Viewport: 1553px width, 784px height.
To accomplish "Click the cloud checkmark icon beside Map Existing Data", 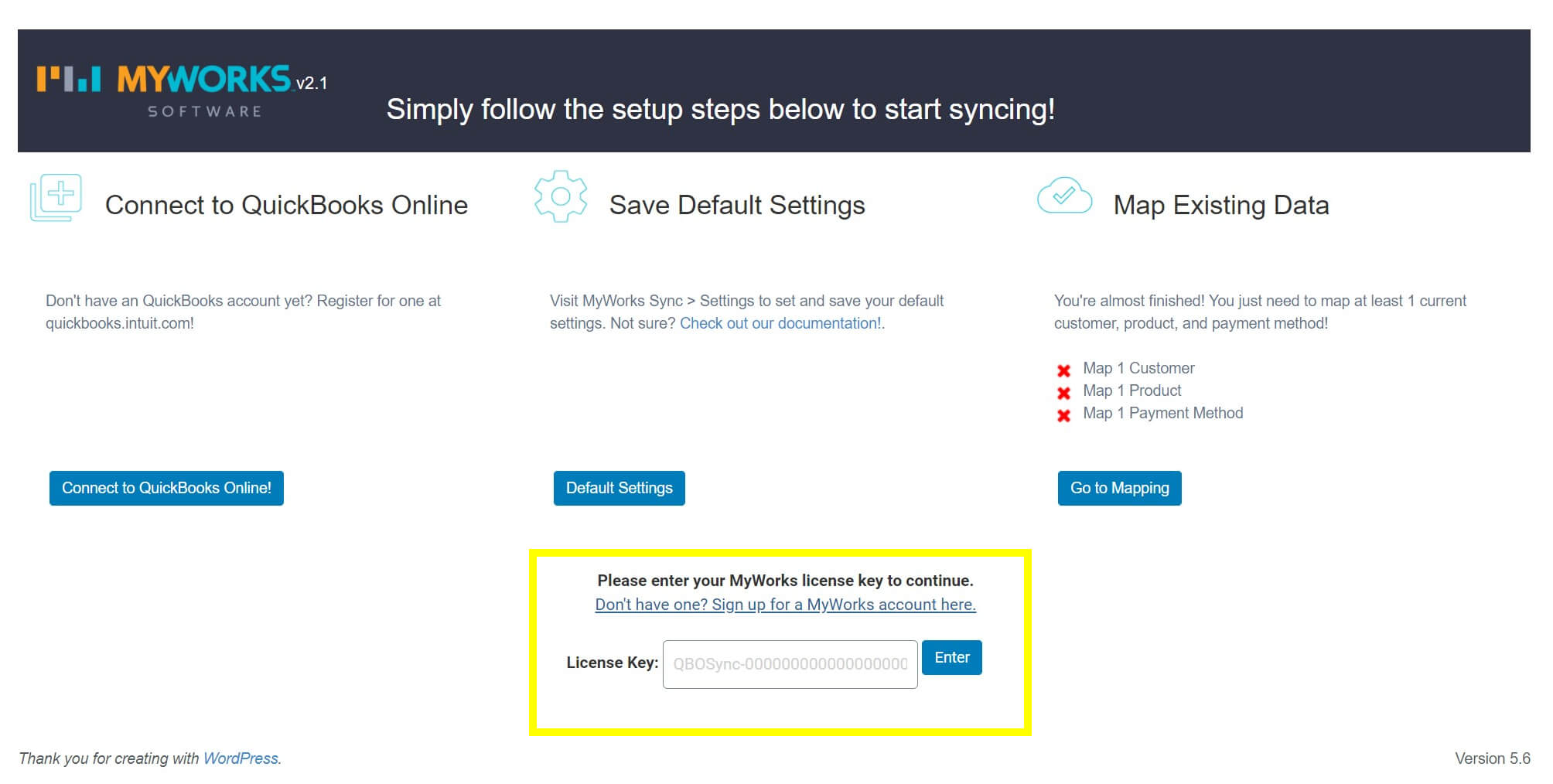I will click(x=1064, y=196).
